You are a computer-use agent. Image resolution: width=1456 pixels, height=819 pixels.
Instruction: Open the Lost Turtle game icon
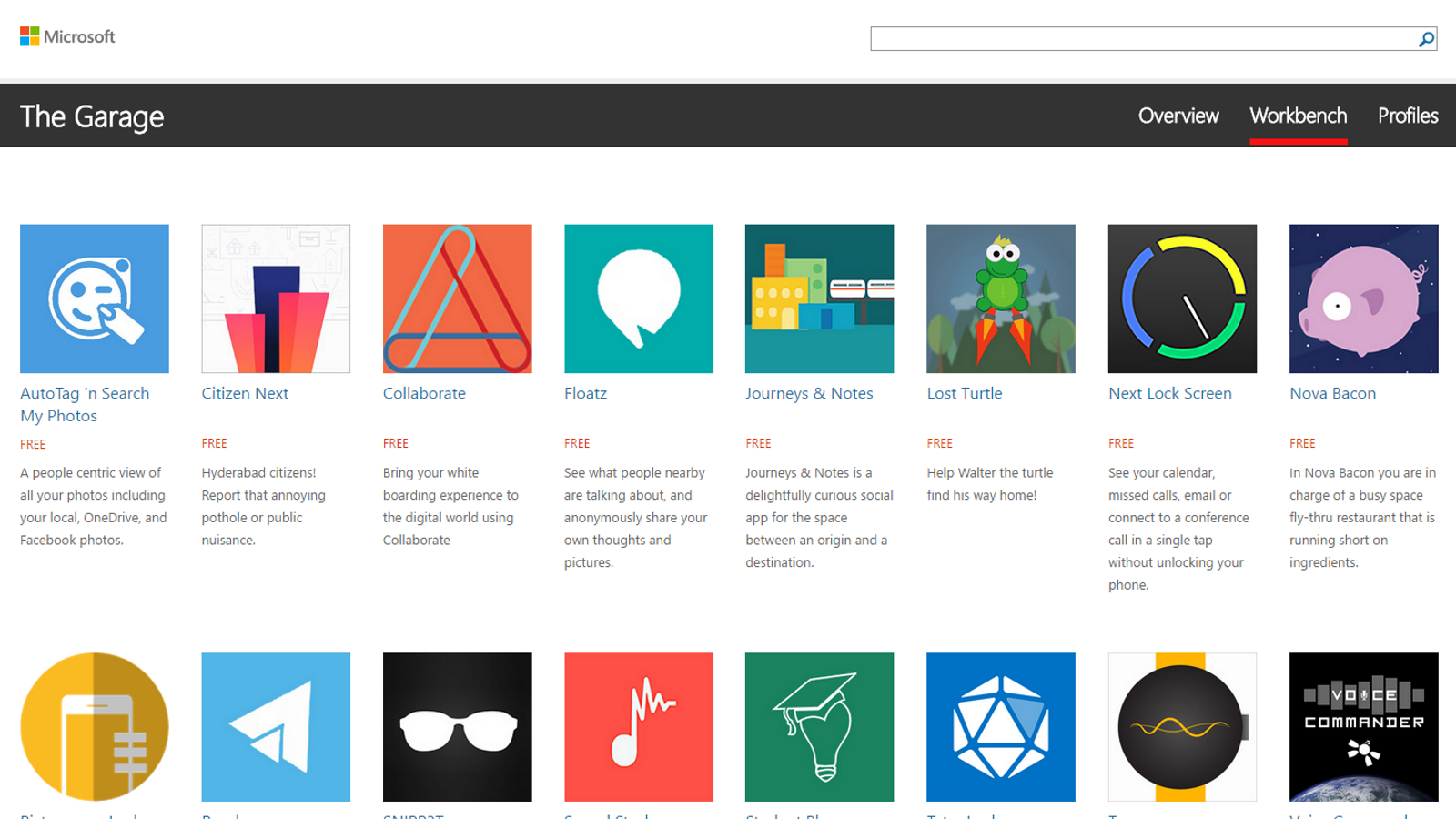pyautogui.click(x=1000, y=298)
